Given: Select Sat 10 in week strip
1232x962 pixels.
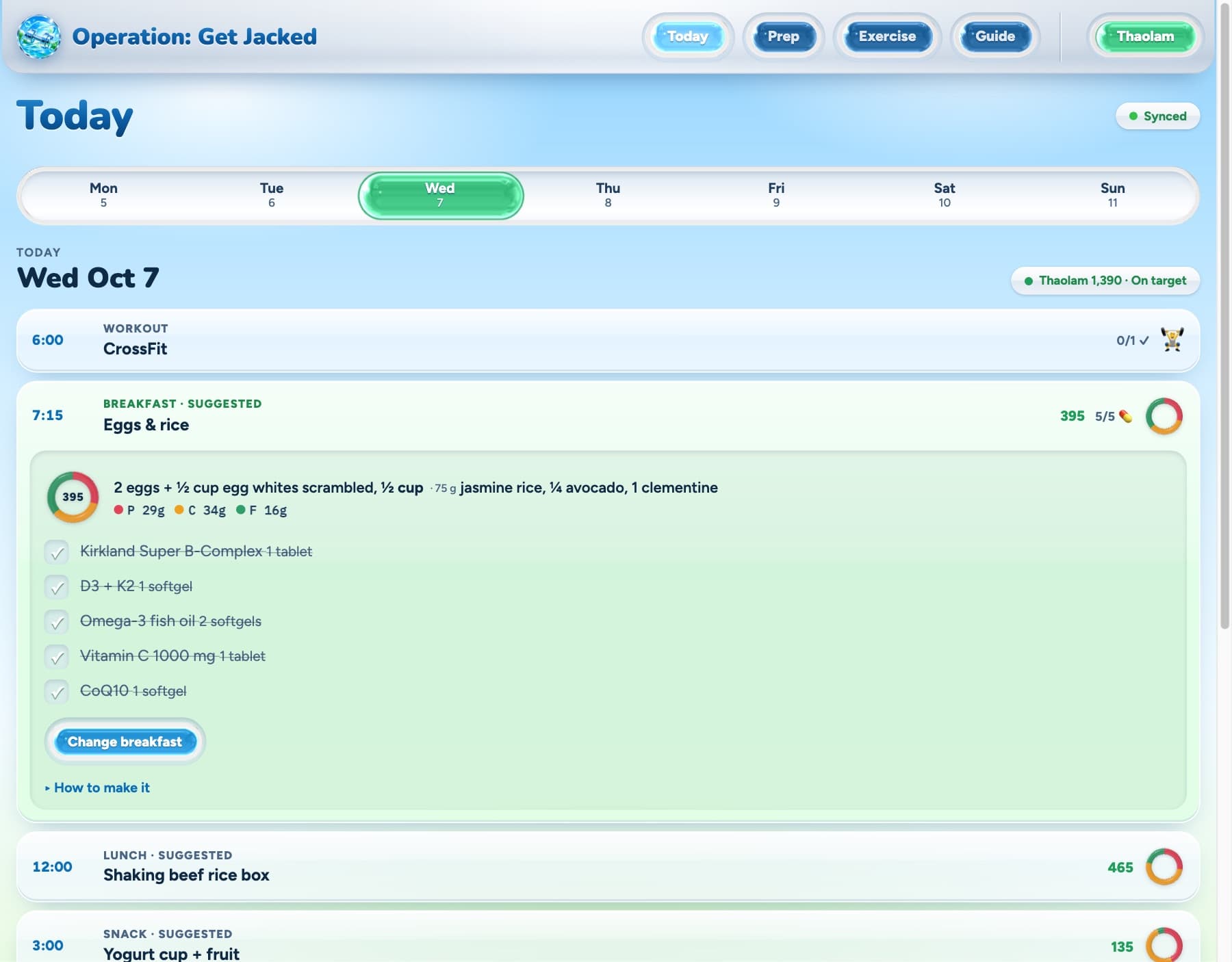Looking at the screenshot, I should click(x=945, y=195).
